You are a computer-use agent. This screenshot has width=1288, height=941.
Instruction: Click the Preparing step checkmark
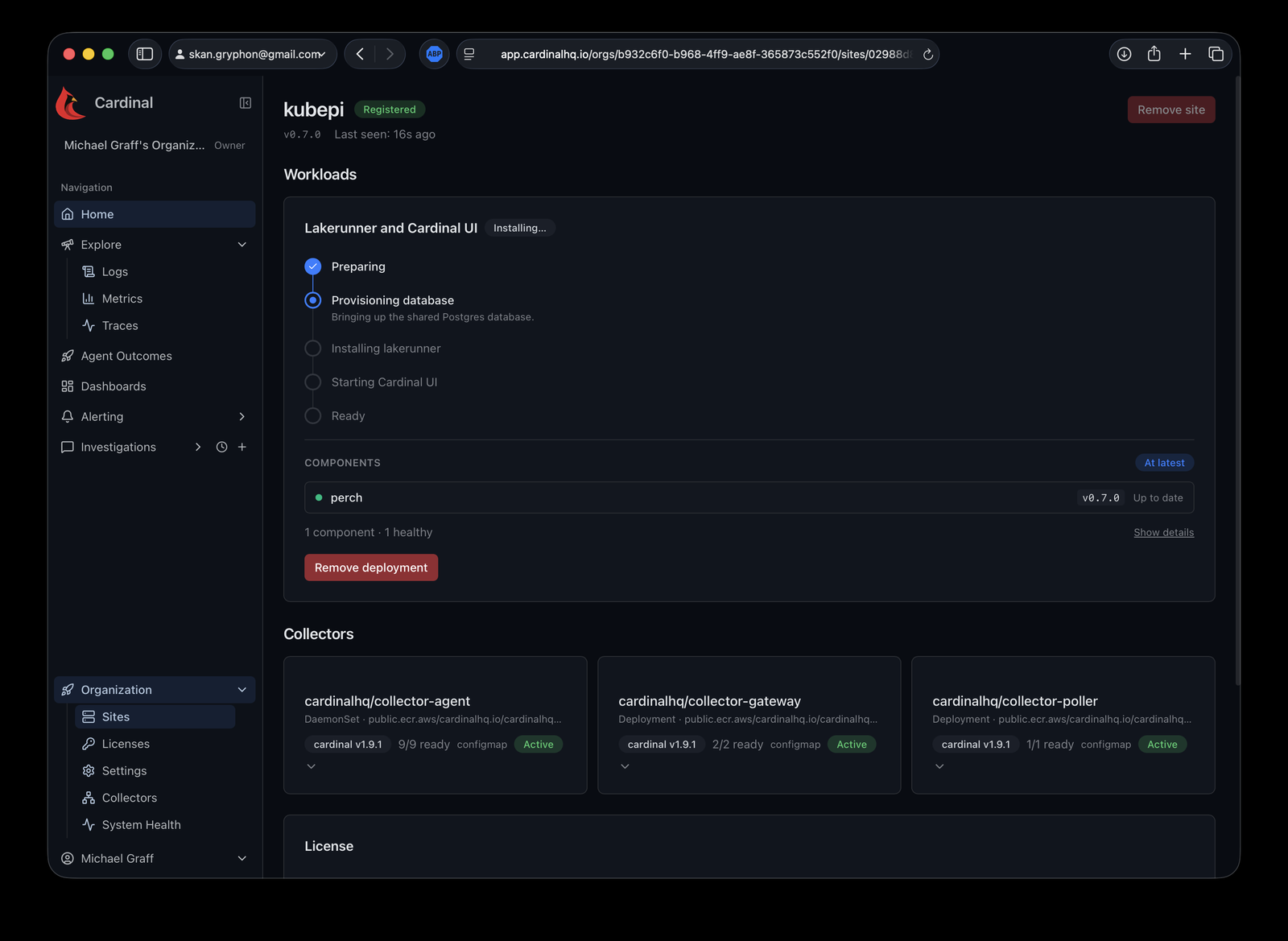click(x=313, y=266)
